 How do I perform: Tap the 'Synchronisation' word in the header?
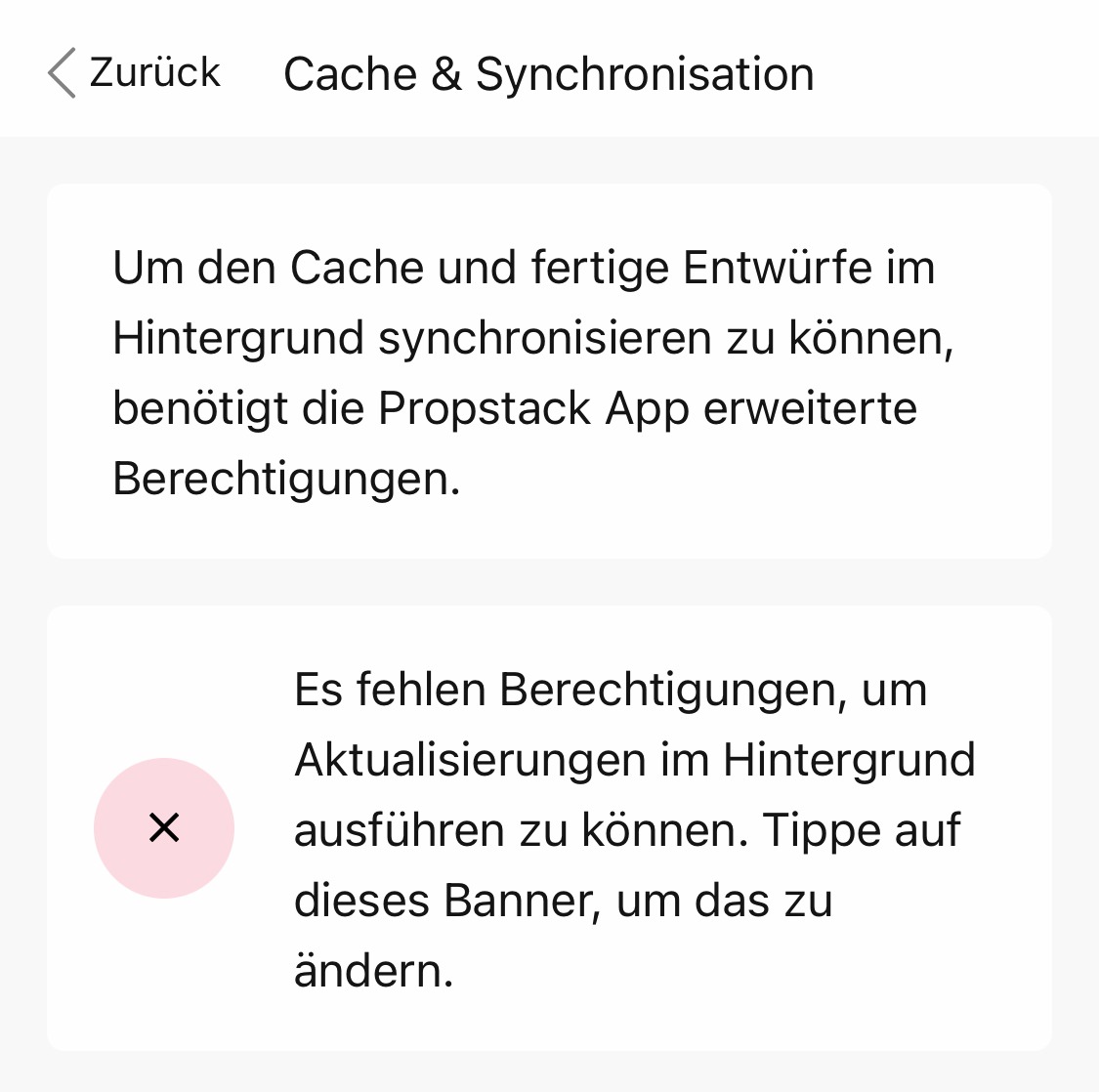[645, 75]
